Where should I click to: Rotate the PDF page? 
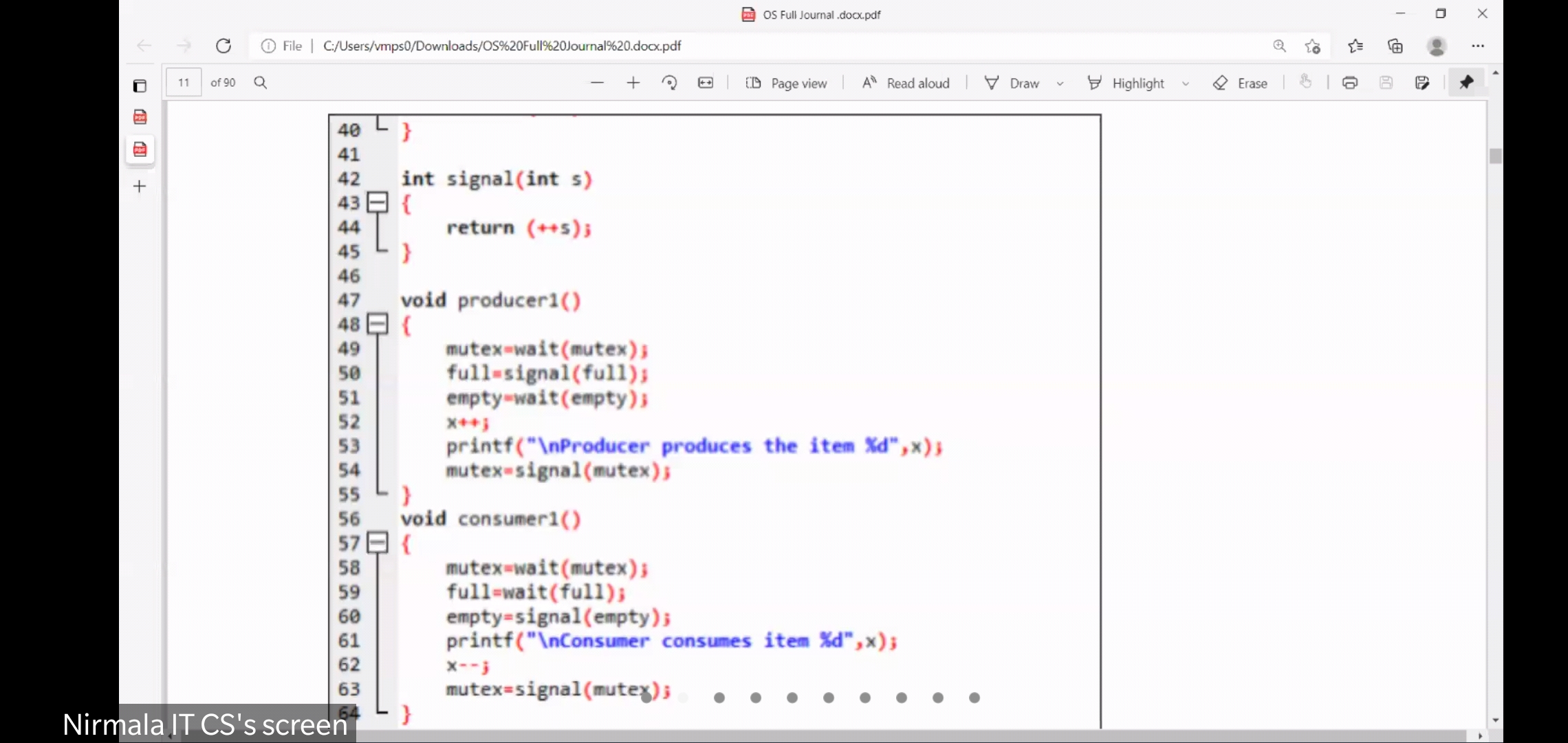(x=669, y=83)
